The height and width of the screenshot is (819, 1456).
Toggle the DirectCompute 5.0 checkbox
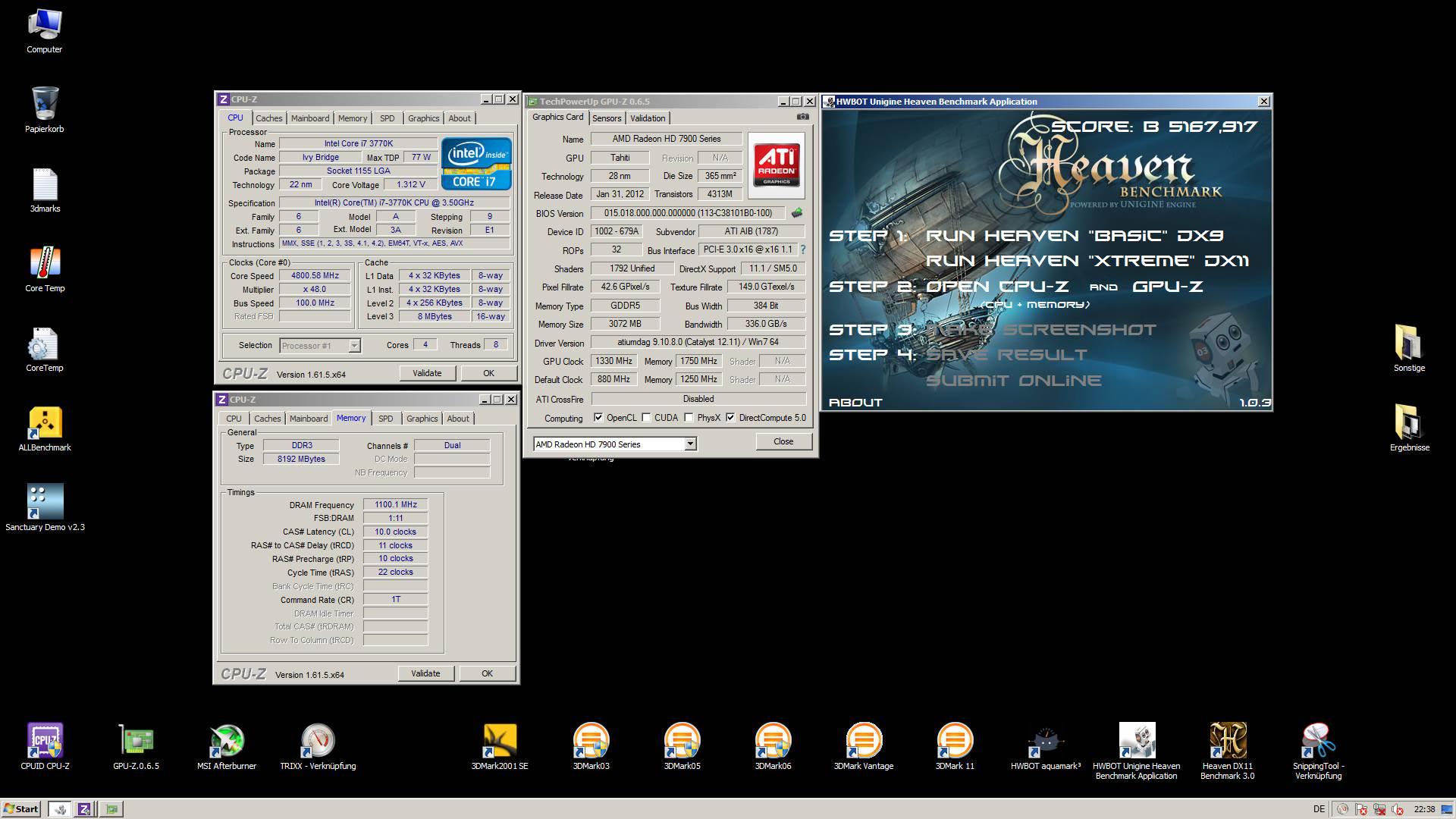click(730, 417)
